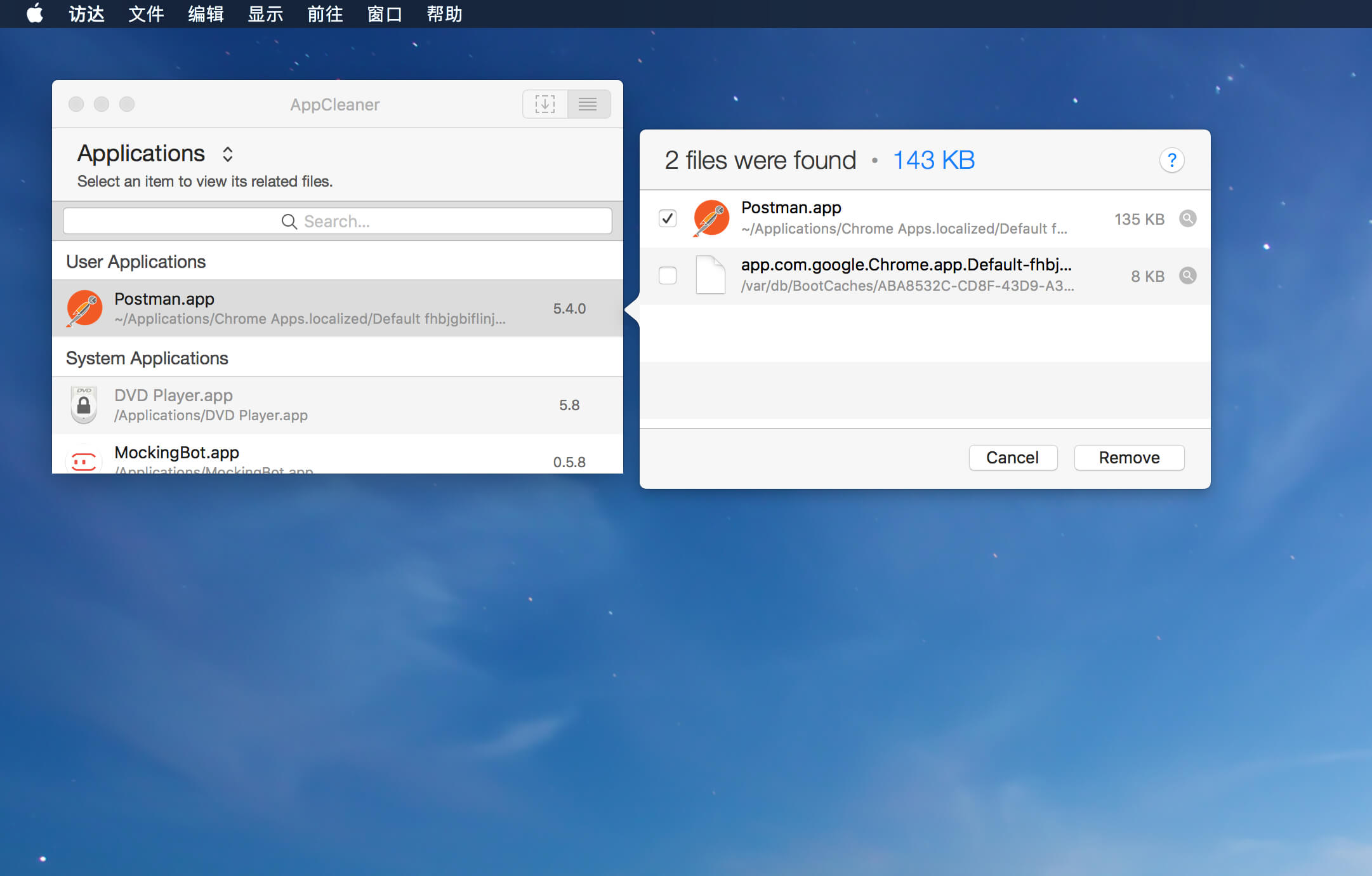The height and width of the screenshot is (876, 1372).
Task: Click the Remove button
Action: pyautogui.click(x=1129, y=458)
